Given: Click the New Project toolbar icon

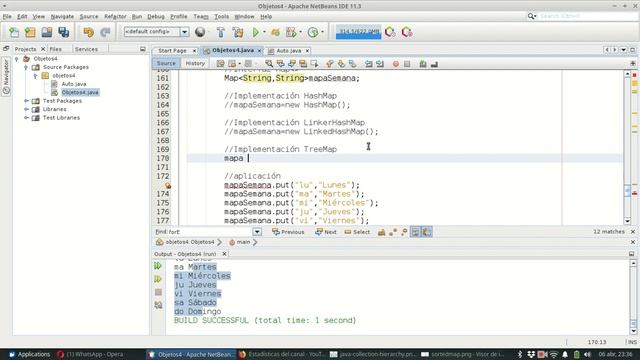Looking at the screenshot, I should [30, 32].
